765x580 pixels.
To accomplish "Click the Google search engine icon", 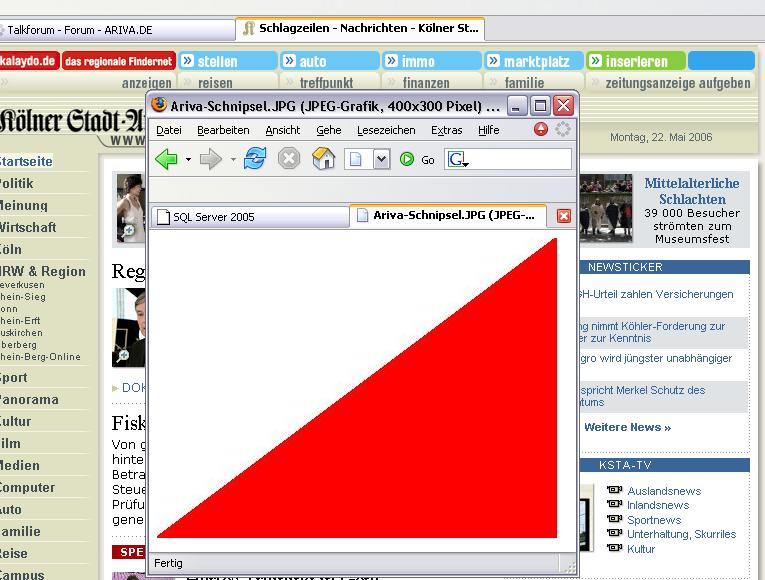I will (456, 159).
